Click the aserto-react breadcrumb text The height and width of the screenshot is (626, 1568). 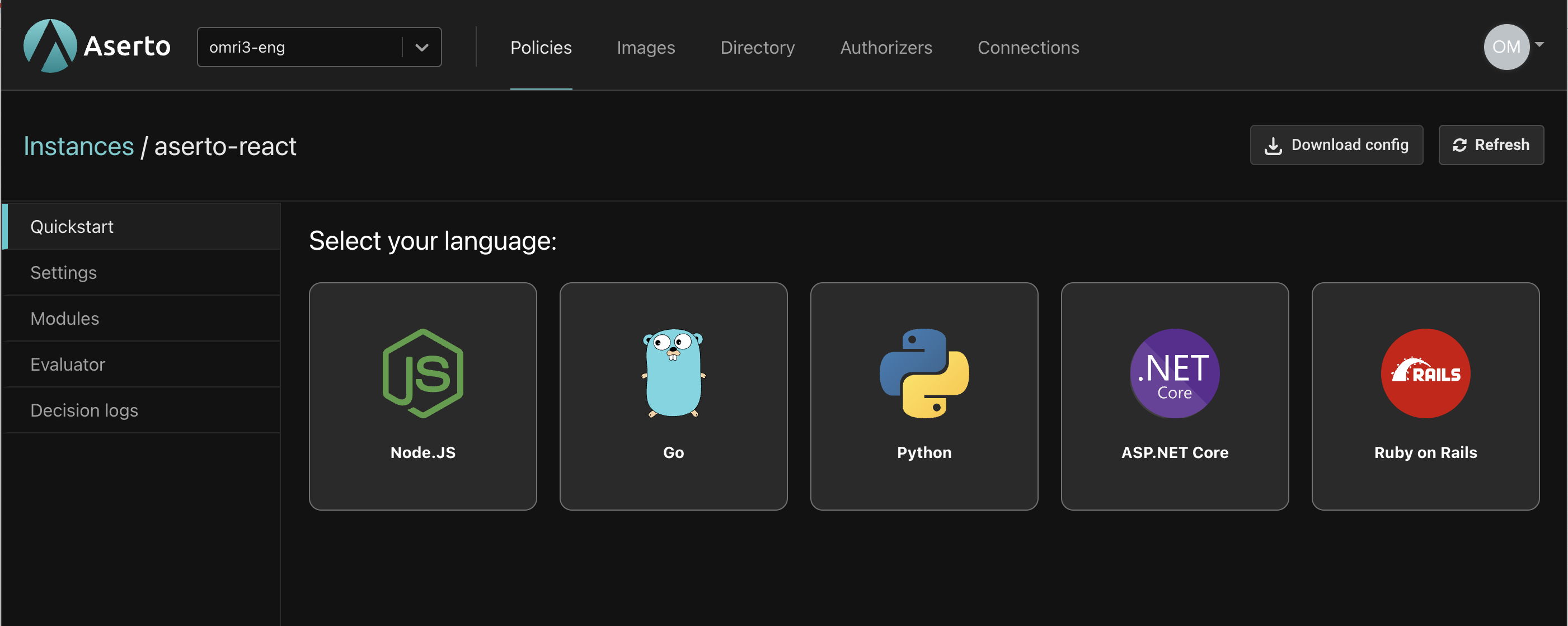tap(225, 146)
